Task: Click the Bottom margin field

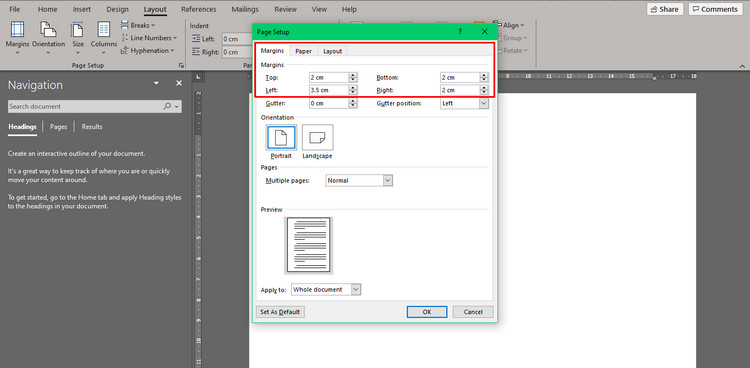Action: [460, 77]
